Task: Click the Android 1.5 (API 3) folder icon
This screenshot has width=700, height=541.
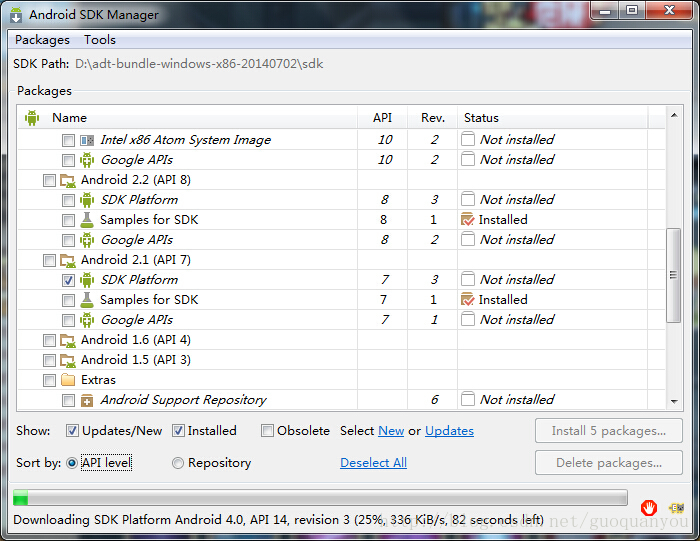Action: tap(68, 360)
